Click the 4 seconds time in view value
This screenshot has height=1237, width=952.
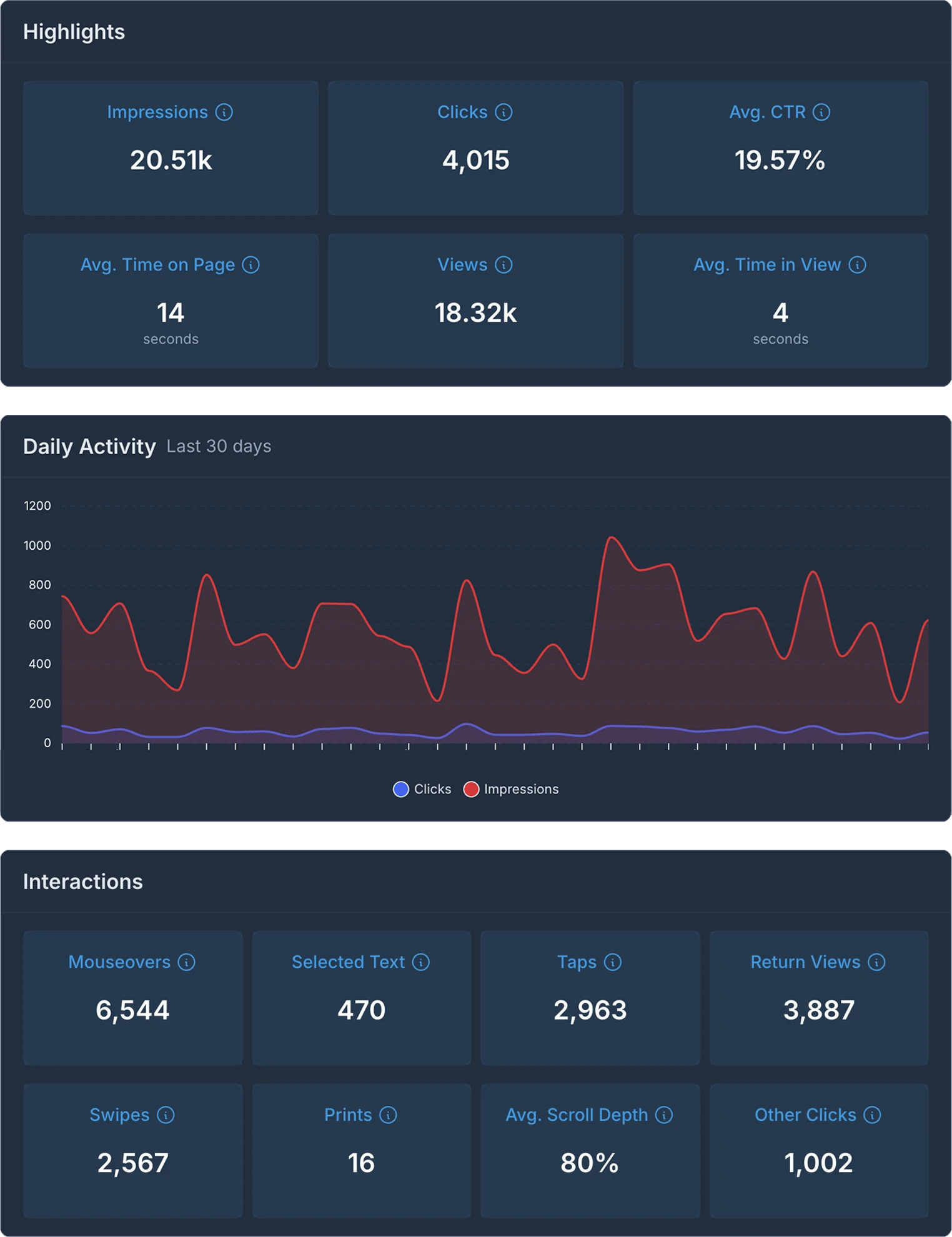pyautogui.click(x=780, y=313)
